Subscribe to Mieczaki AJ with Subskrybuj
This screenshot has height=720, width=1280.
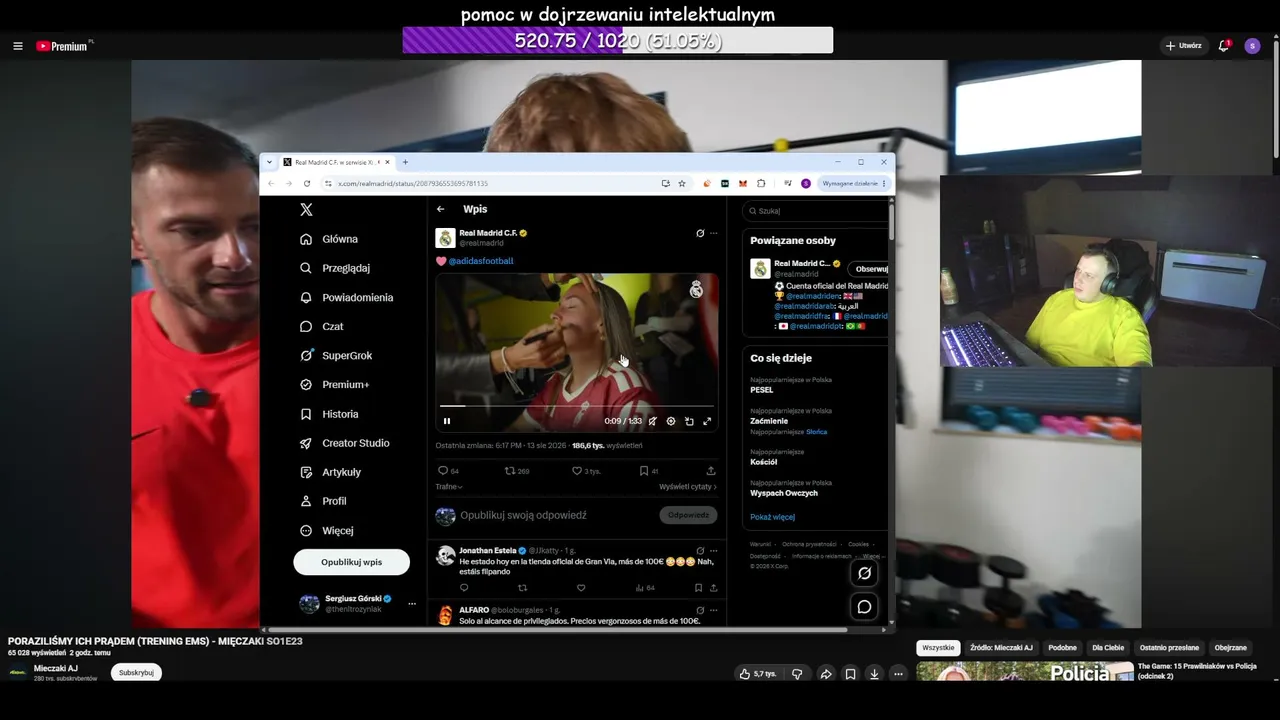coord(136,673)
